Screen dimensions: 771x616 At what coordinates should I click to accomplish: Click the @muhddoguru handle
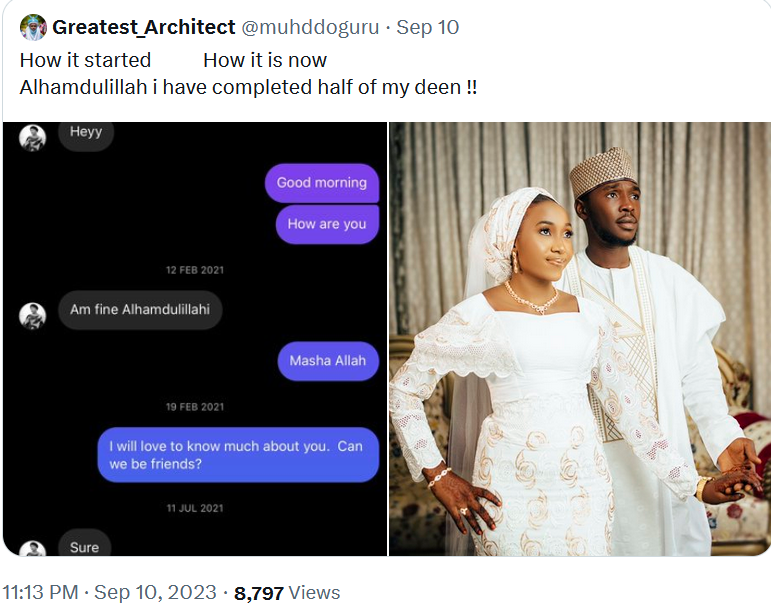click(x=310, y=27)
